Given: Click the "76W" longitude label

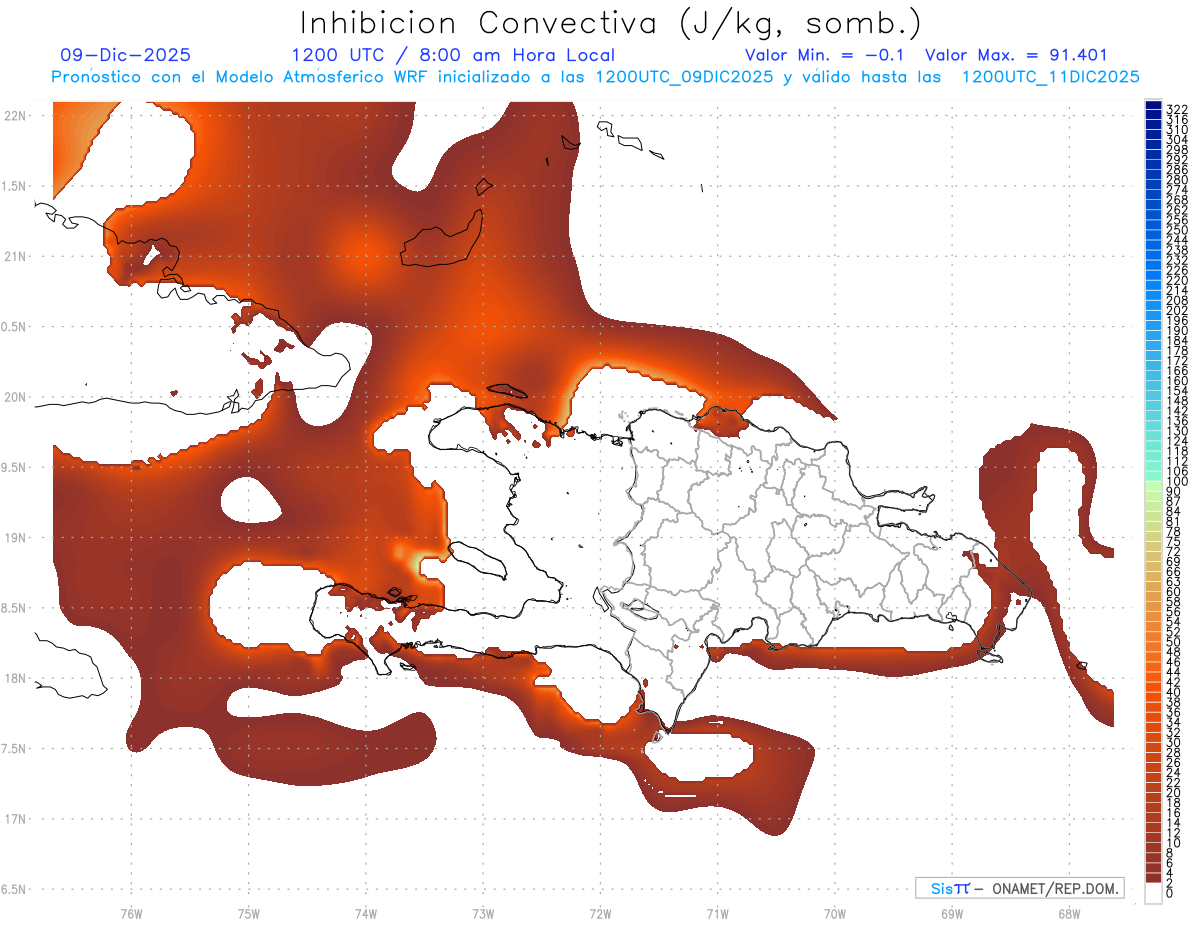Looking at the screenshot, I should pyautogui.click(x=131, y=913).
